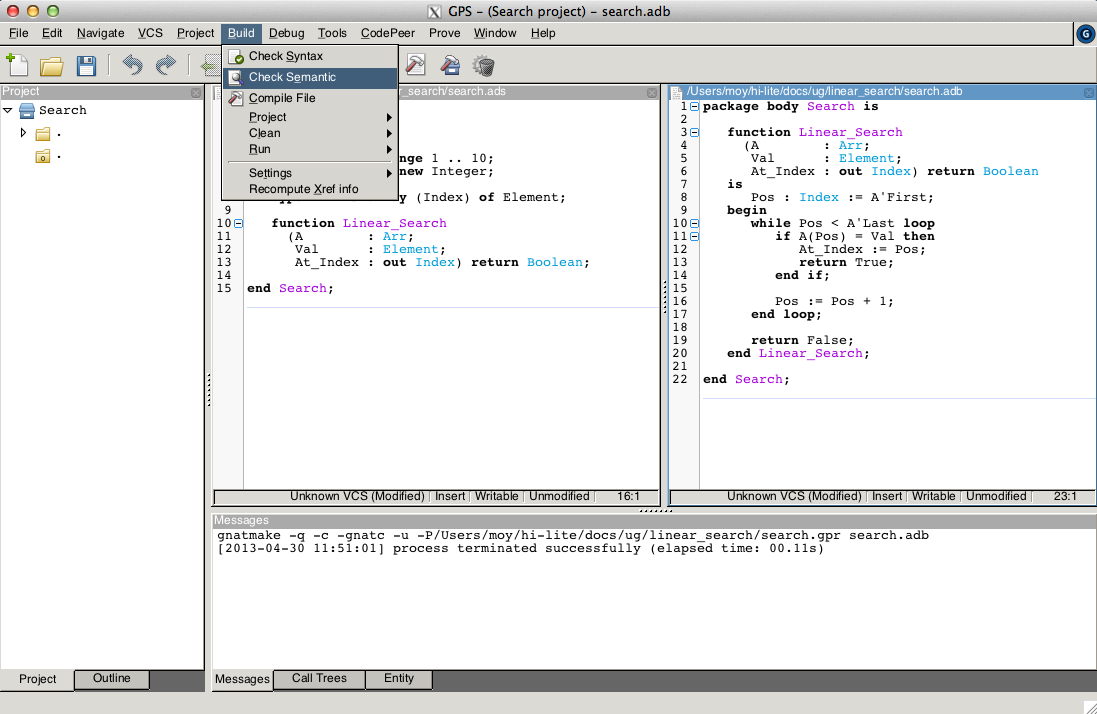Click cursor position 23:1 in search.adb status bar
The height and width of the screenshot is (714, 1097).
tap(1065, 496)
